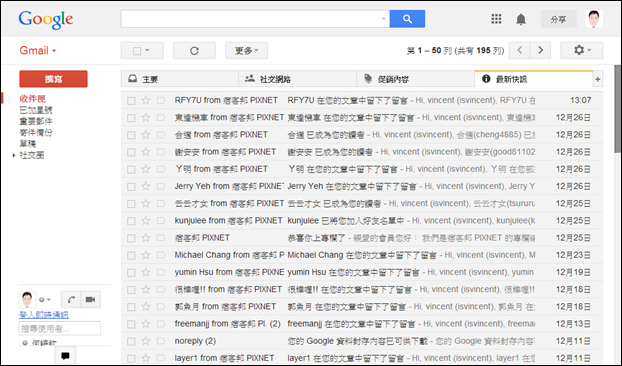This screenshot has height=366, width=622.
Task: Click the red compose 撰寫 button
Action: (x=53, y=79)
